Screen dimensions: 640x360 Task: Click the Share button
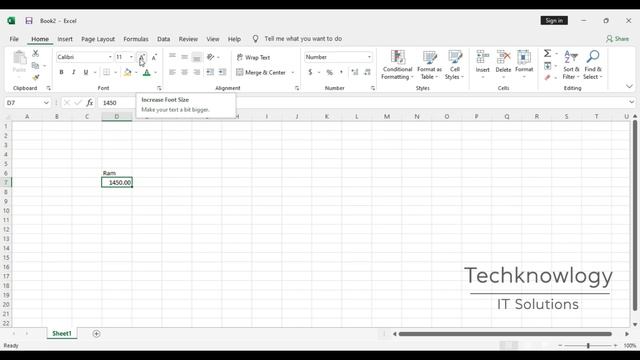(x=618, y=39)
